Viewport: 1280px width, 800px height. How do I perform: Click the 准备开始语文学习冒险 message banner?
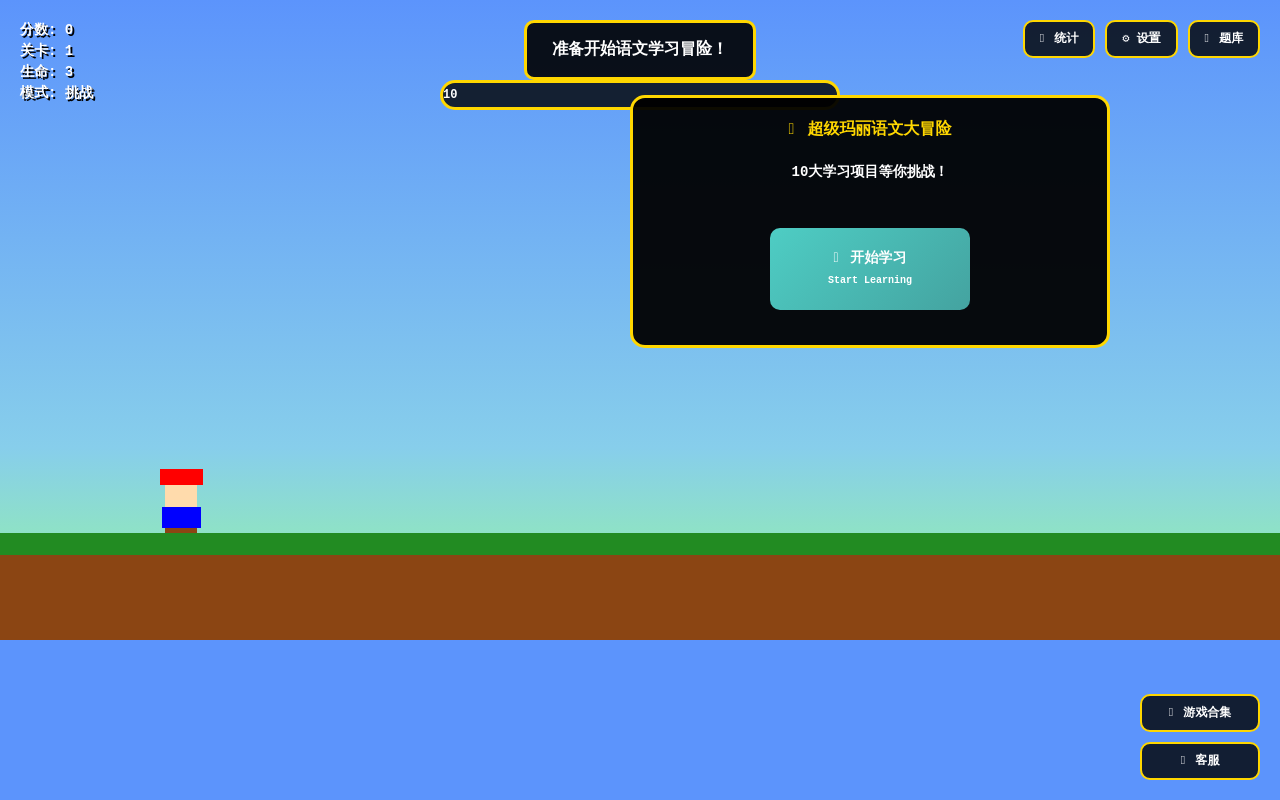pyautogui.click(x=639, y=49)
